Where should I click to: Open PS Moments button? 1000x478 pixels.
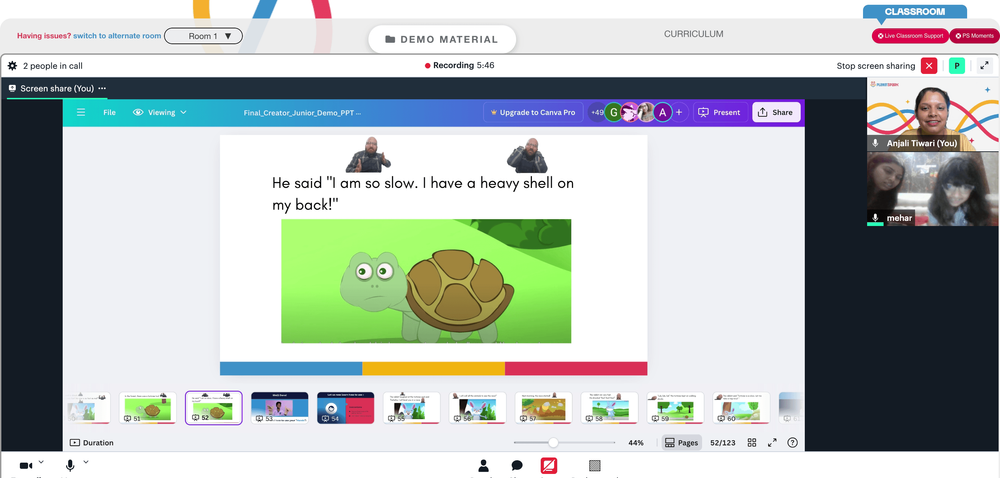(974, 36)
